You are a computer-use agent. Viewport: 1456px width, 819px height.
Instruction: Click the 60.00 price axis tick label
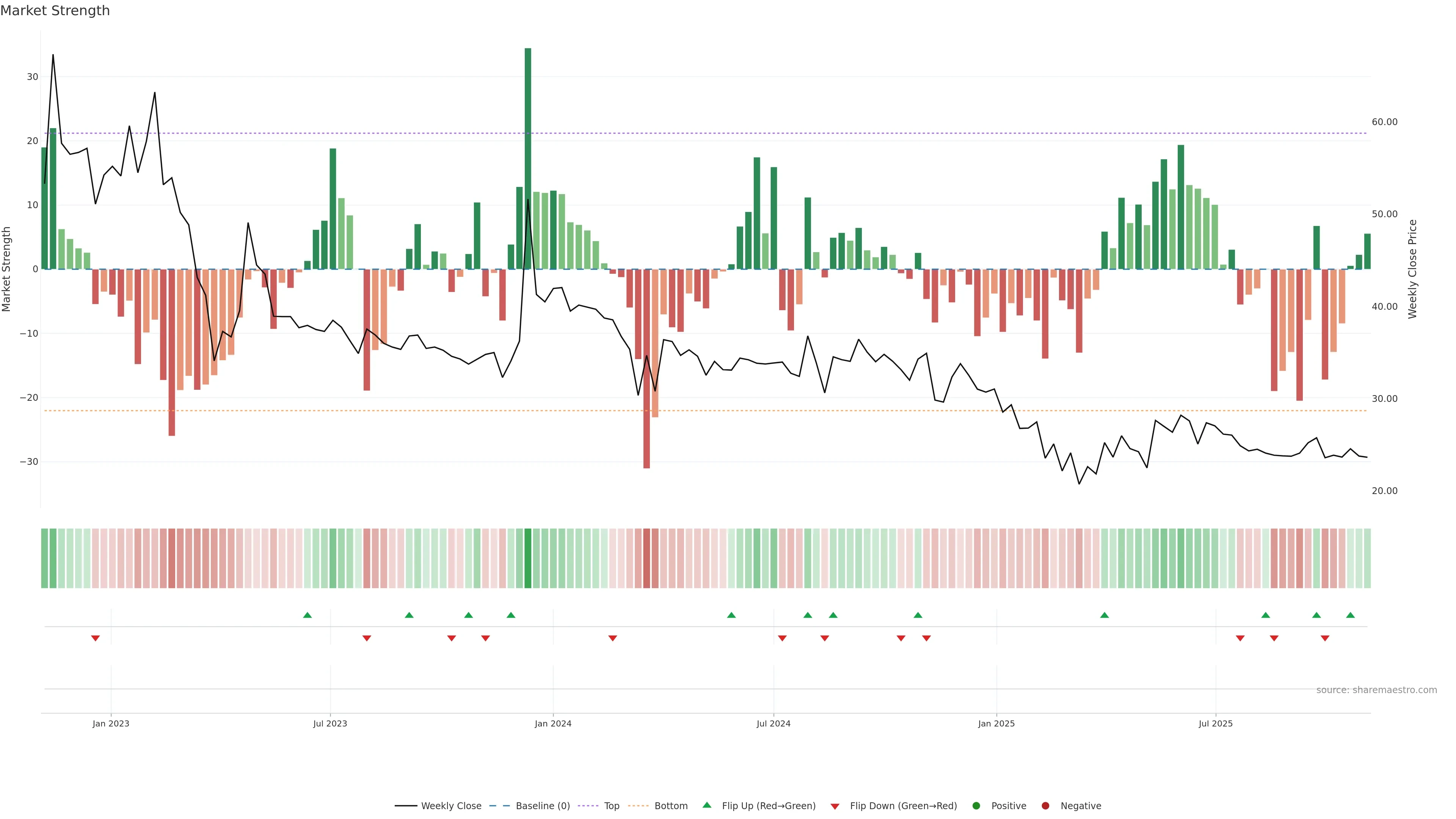pos(1384,122)
